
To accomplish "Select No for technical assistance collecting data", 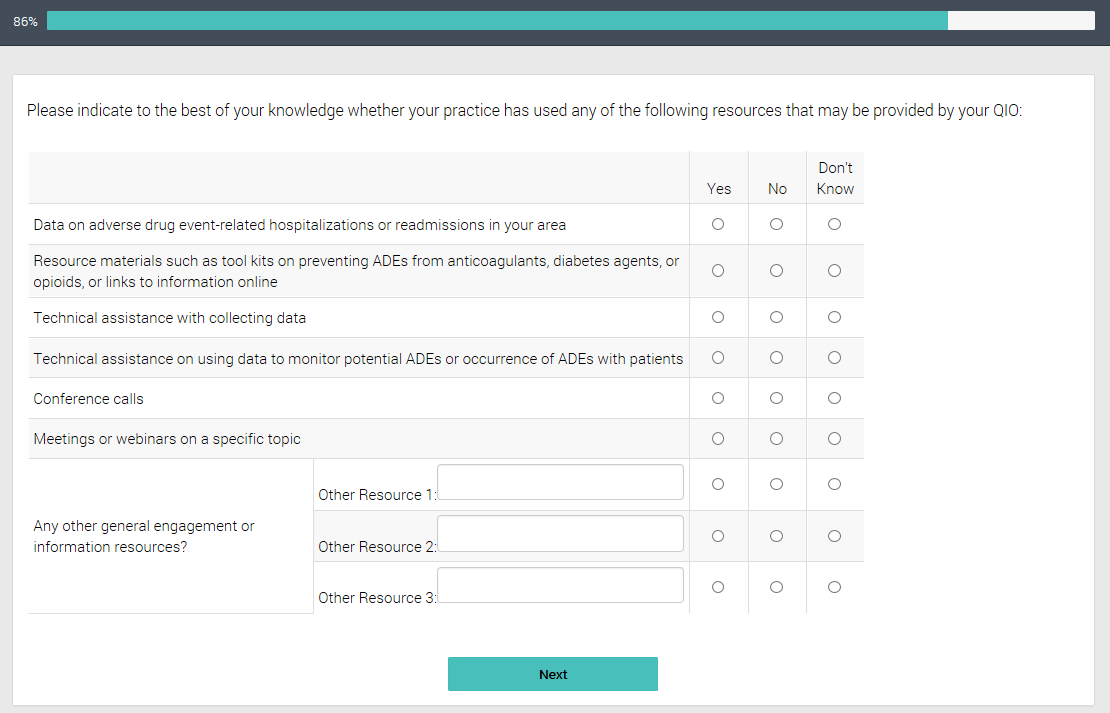I will pos(777,318).
